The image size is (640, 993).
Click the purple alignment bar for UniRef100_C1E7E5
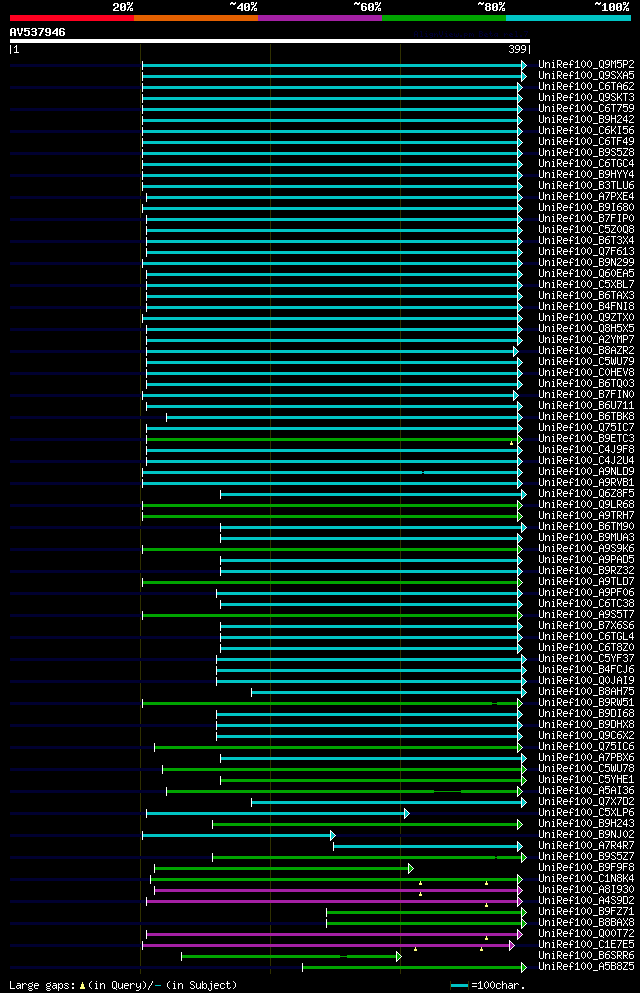coord(329,946)
